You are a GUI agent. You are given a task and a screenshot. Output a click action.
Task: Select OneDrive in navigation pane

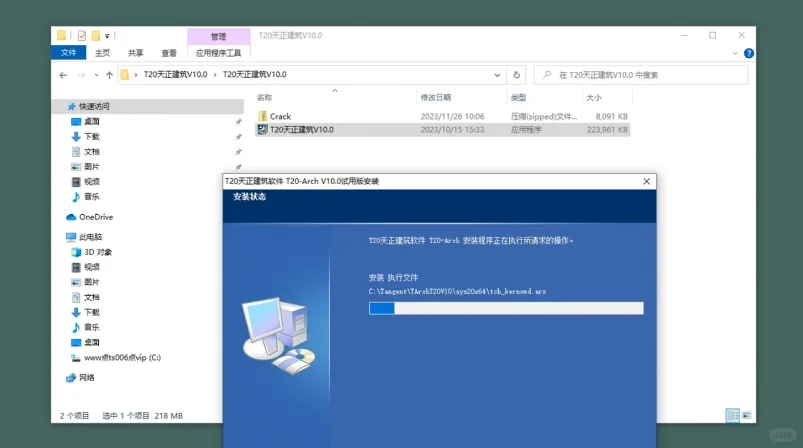96,217
